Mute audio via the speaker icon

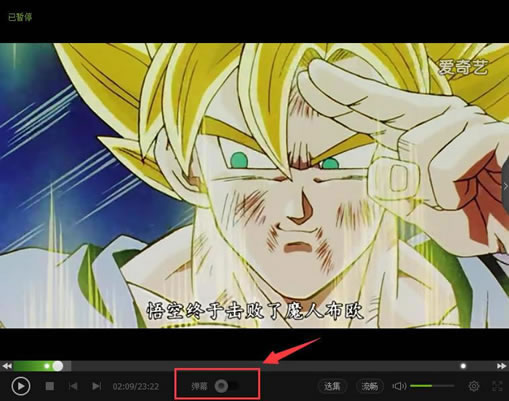399,386
